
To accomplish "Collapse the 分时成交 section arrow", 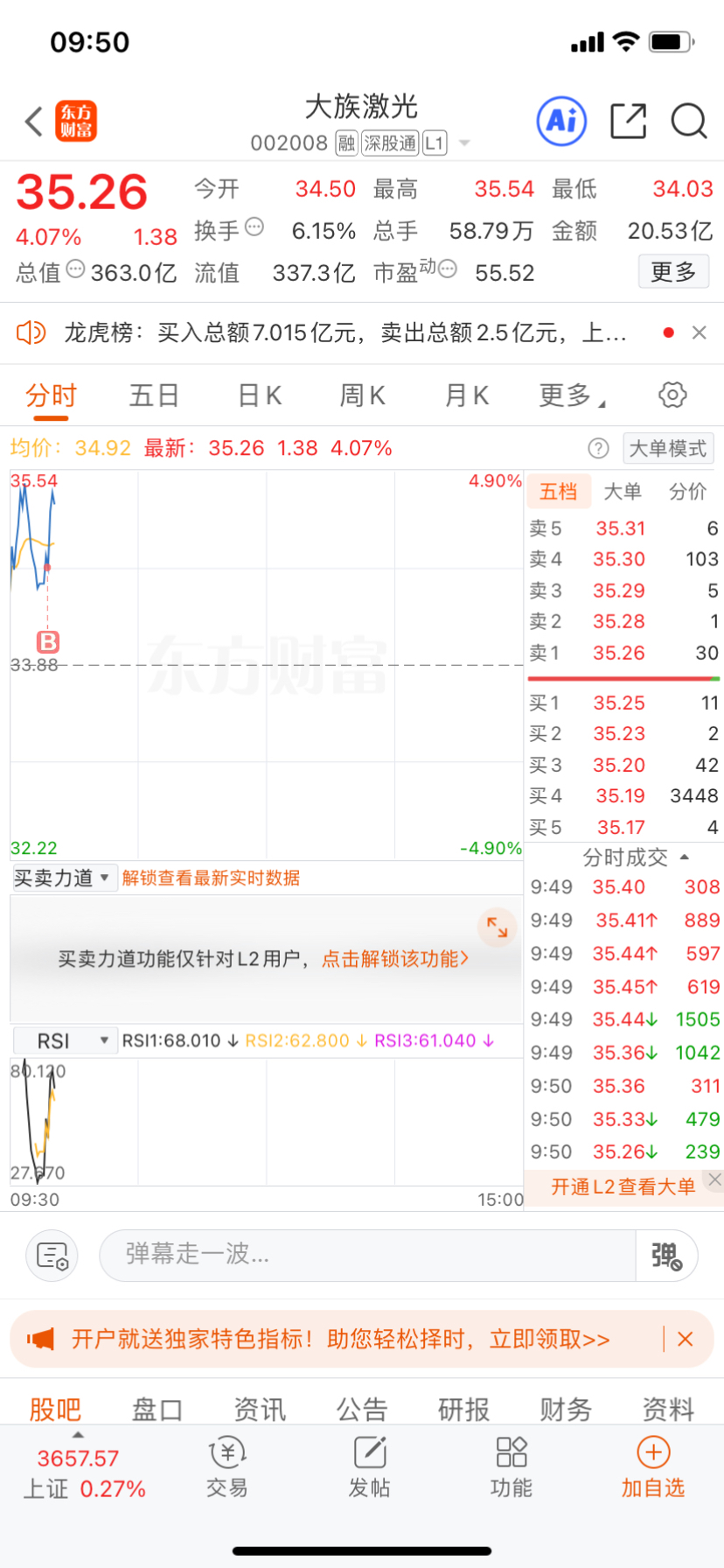I will (x=685, y=857).
